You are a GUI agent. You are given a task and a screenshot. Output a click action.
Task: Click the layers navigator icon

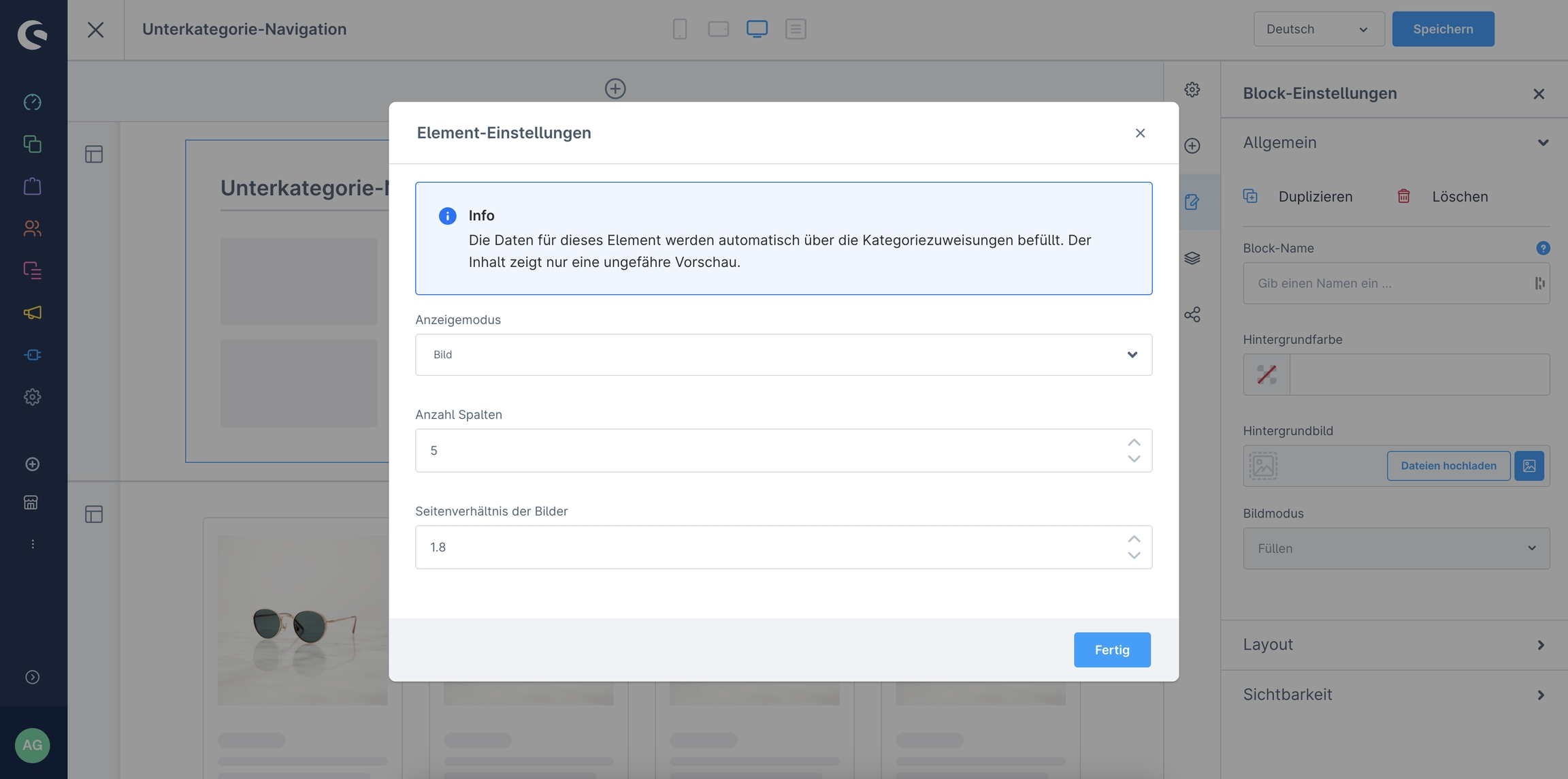click(x=1192, y=258)
